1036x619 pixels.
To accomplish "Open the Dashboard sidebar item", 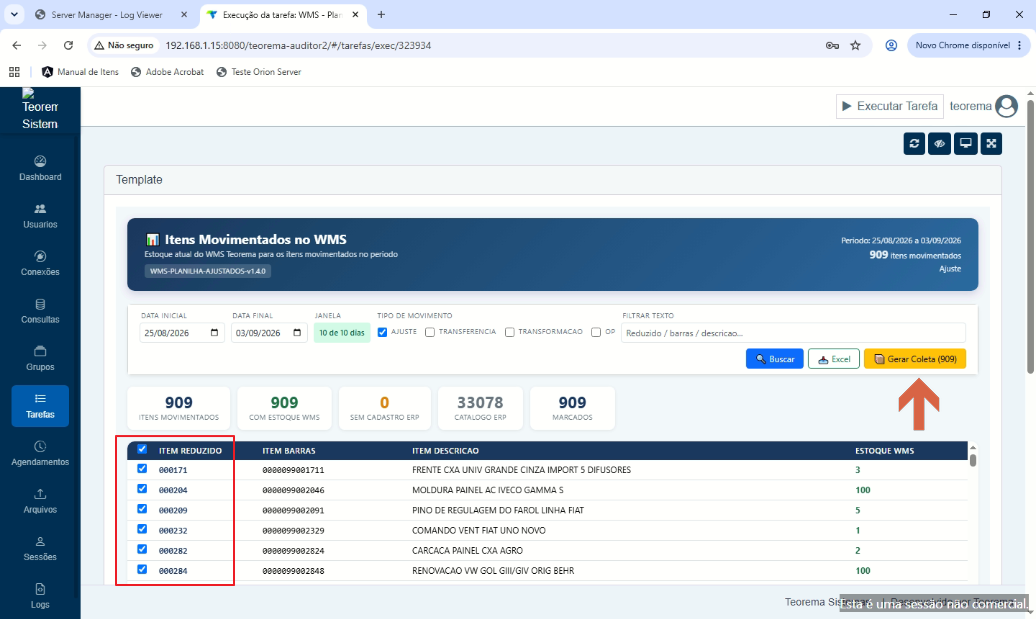I will pos(40,168).
